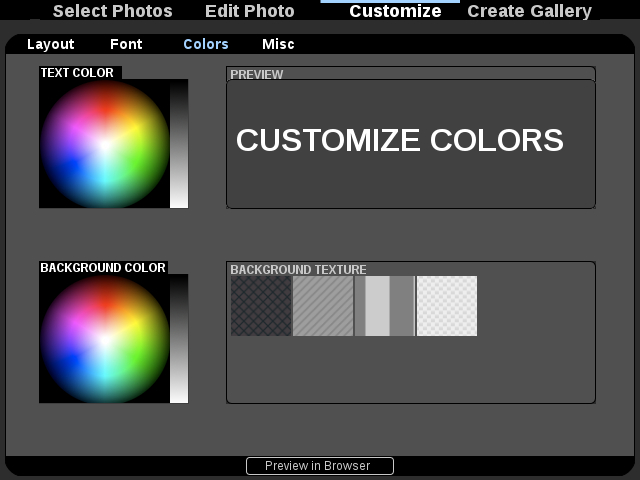Viewport: 640px width, 480px height.
Task: Choose the dark crosshatch background texture
Action: point(261,306)
